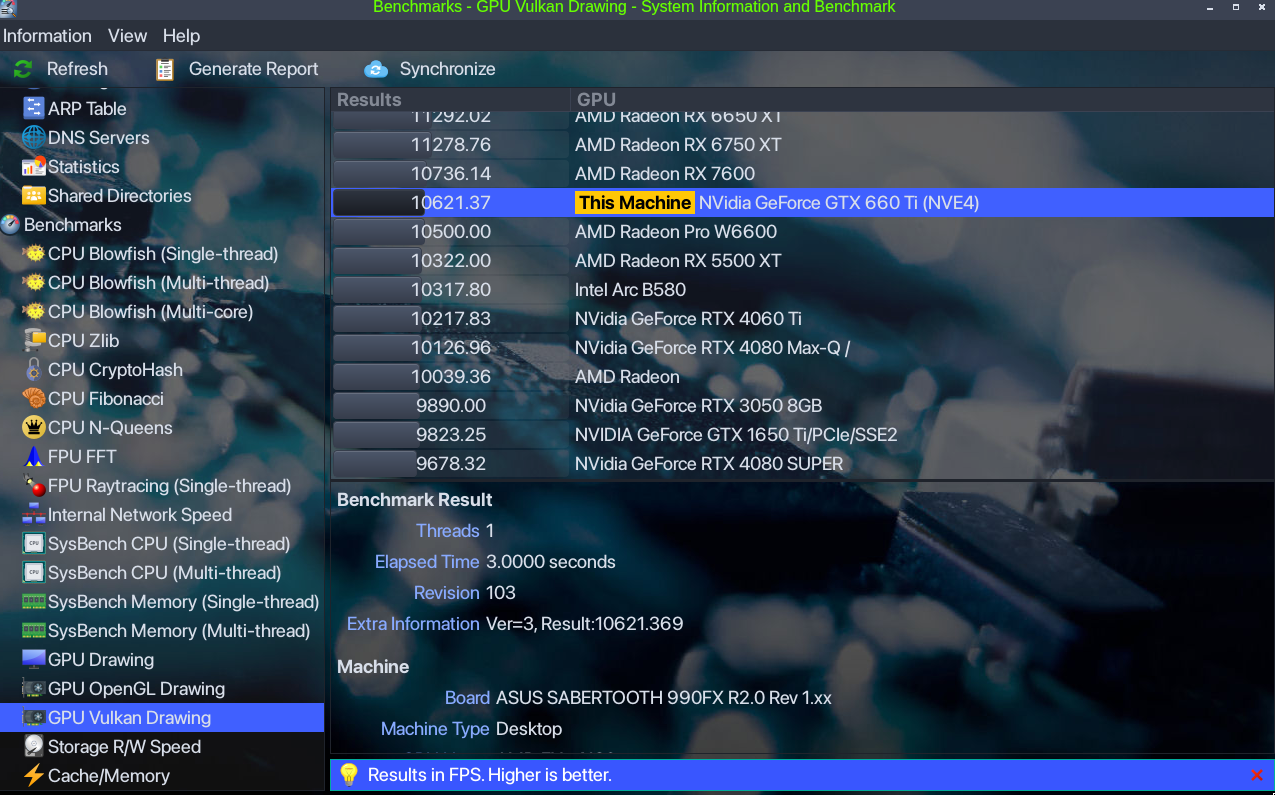Click the Statistics chart icon
Viewport: 1275px width, 795px height.
(34, 166)
